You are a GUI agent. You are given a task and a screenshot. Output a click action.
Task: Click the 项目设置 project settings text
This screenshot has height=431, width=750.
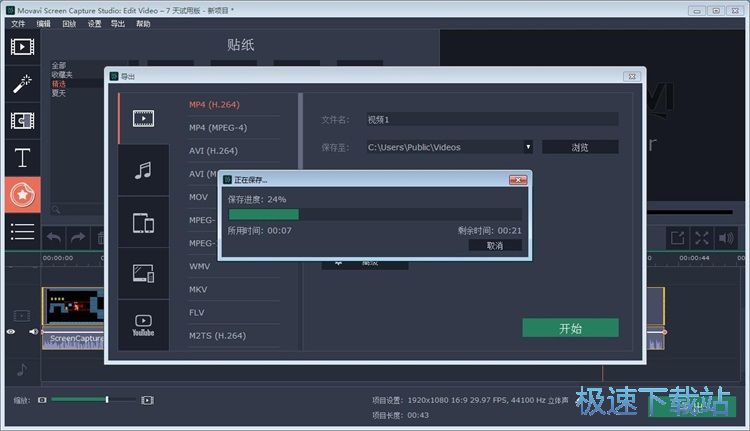point(470,400)
